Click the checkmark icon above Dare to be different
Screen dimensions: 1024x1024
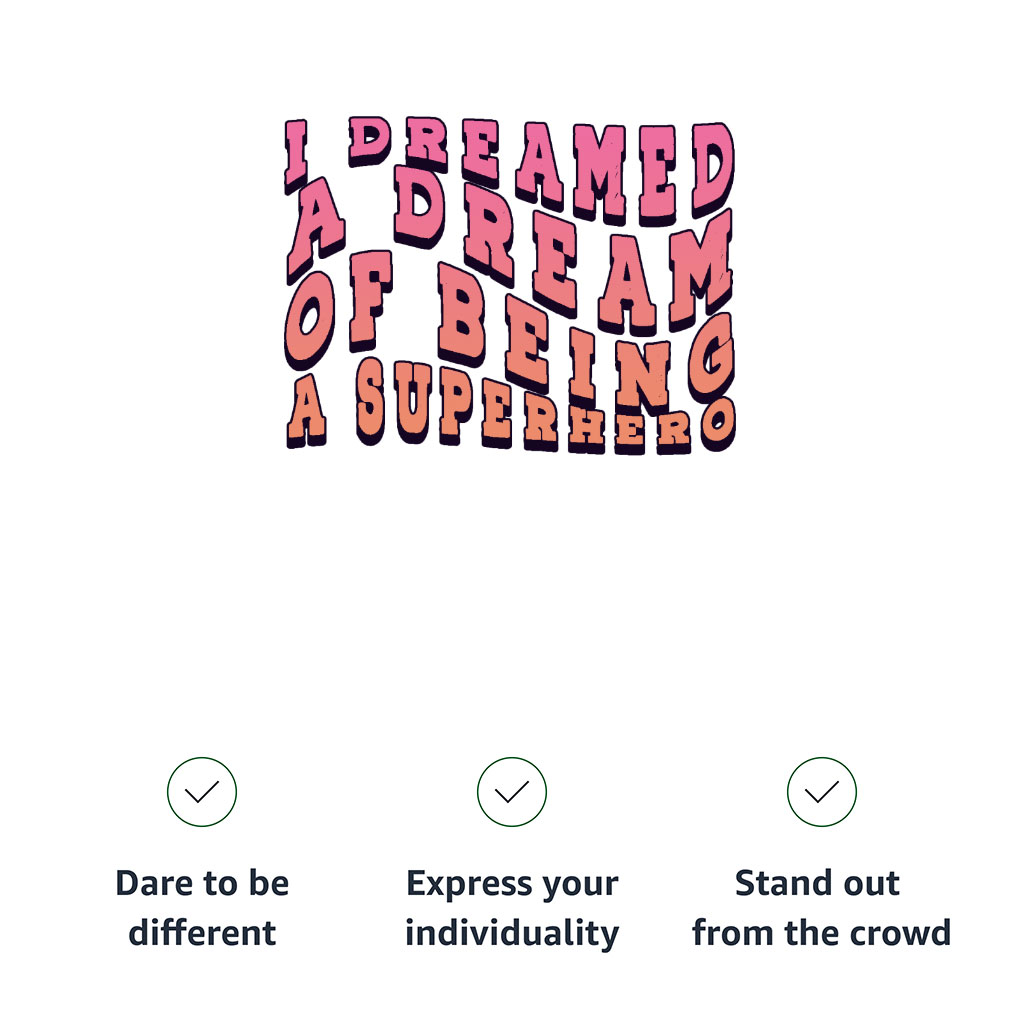202,792
